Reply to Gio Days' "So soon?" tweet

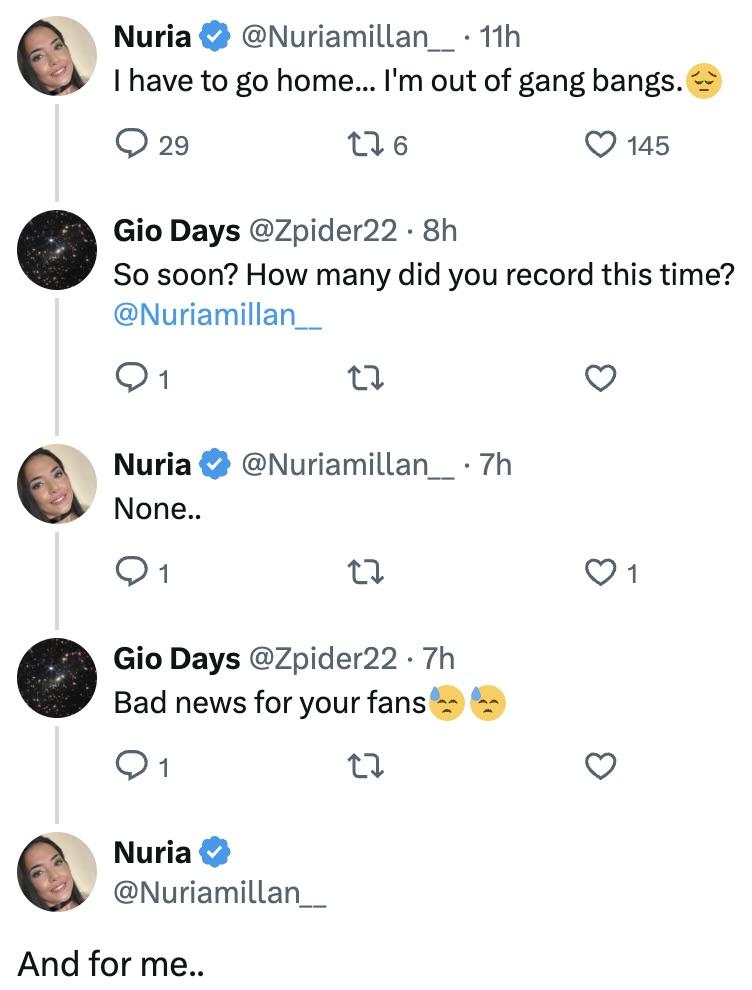click(x=133, y=378)
